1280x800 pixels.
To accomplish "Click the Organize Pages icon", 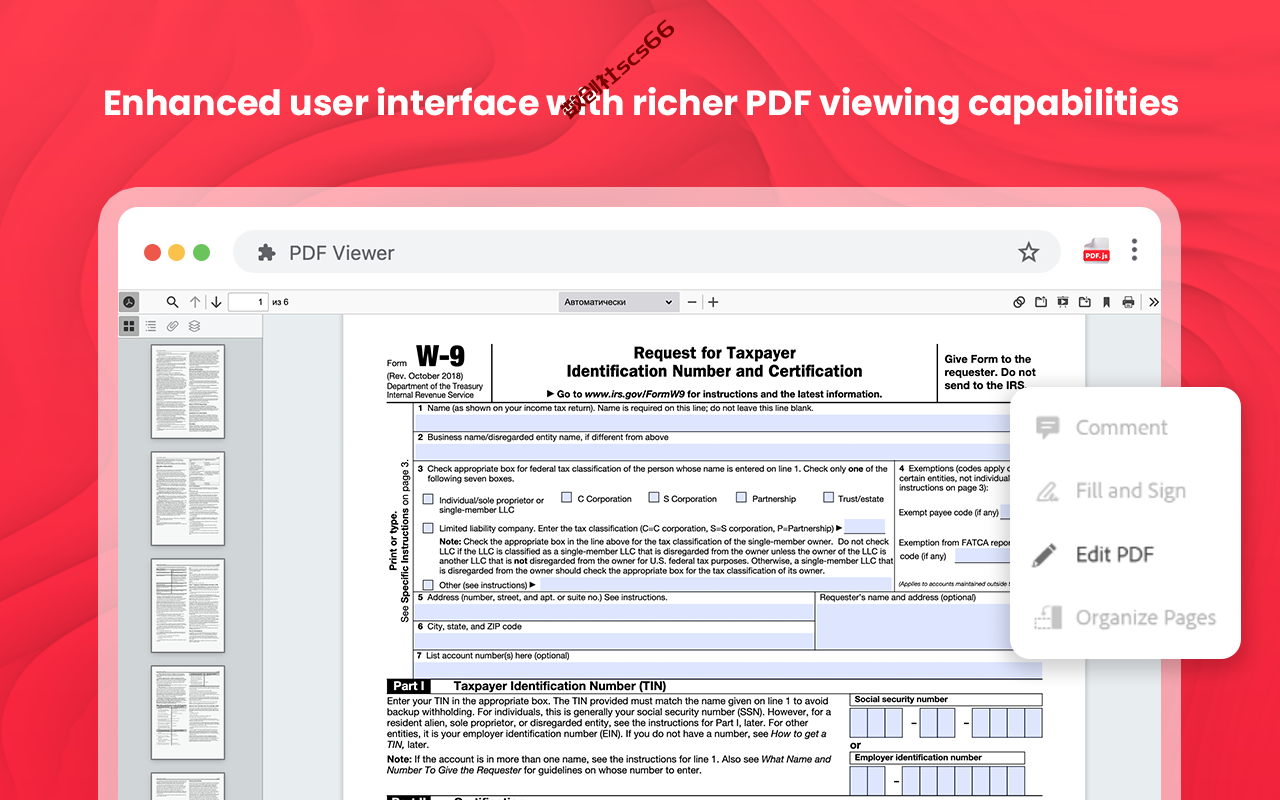I will (1048, 618).
